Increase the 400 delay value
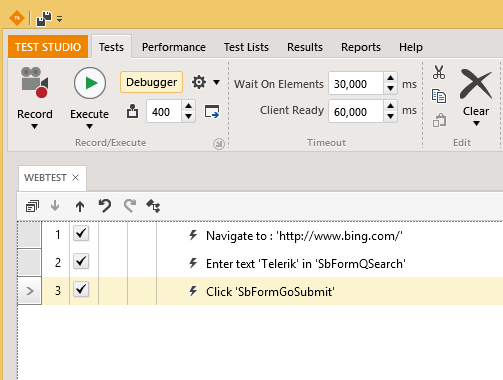Image resolution: width=503 pixels, height=380 pixels. (189, 106)
